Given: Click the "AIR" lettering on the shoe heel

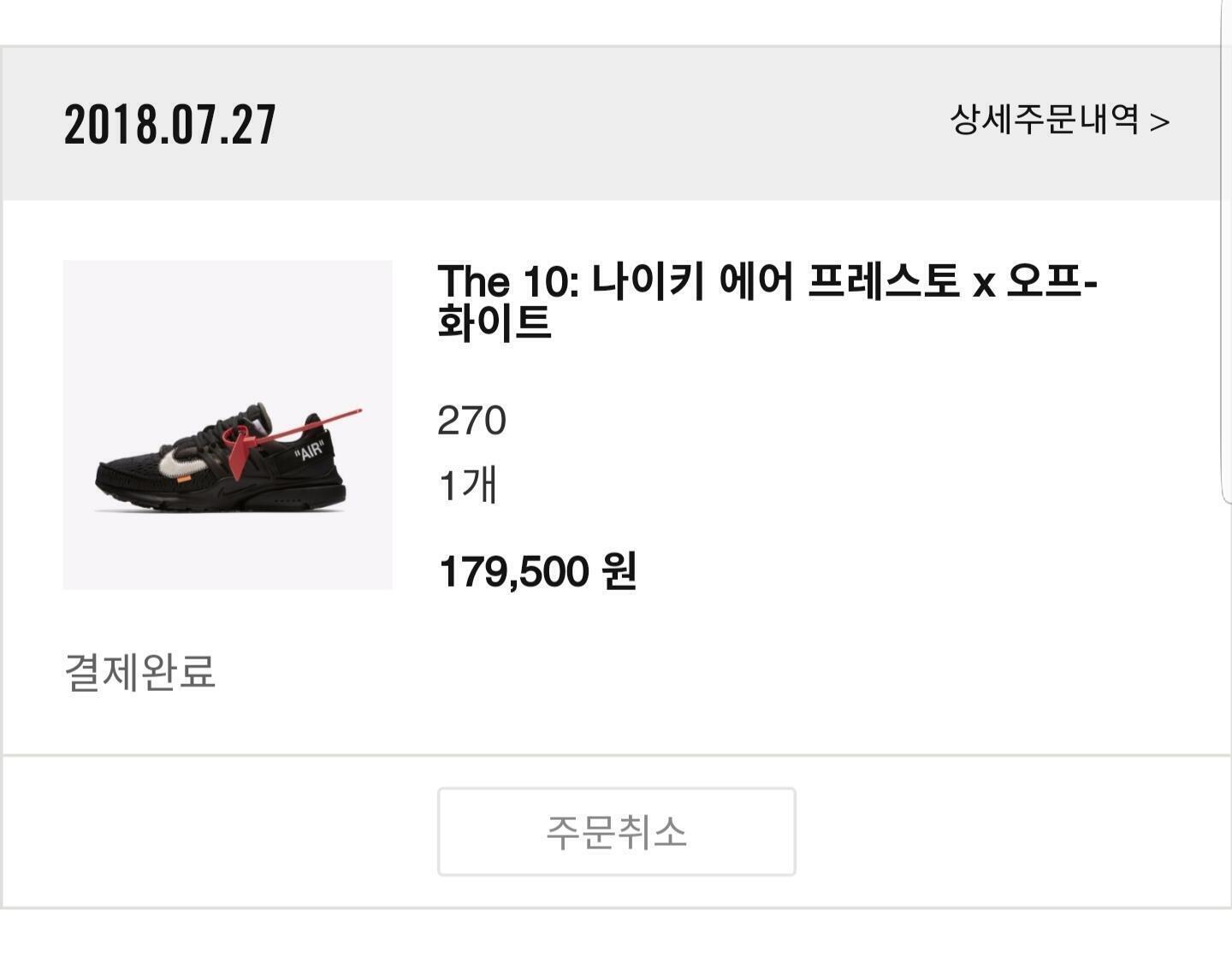Looking at the screenshot, I should [309, 451].
